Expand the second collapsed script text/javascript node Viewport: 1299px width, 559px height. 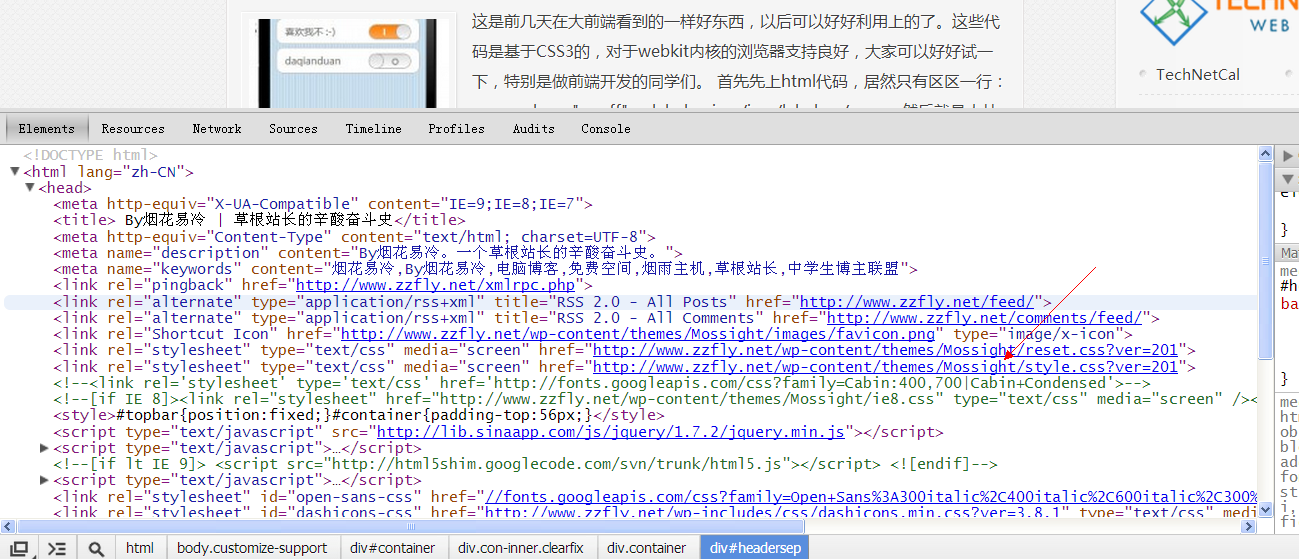[x=44, y=481]
